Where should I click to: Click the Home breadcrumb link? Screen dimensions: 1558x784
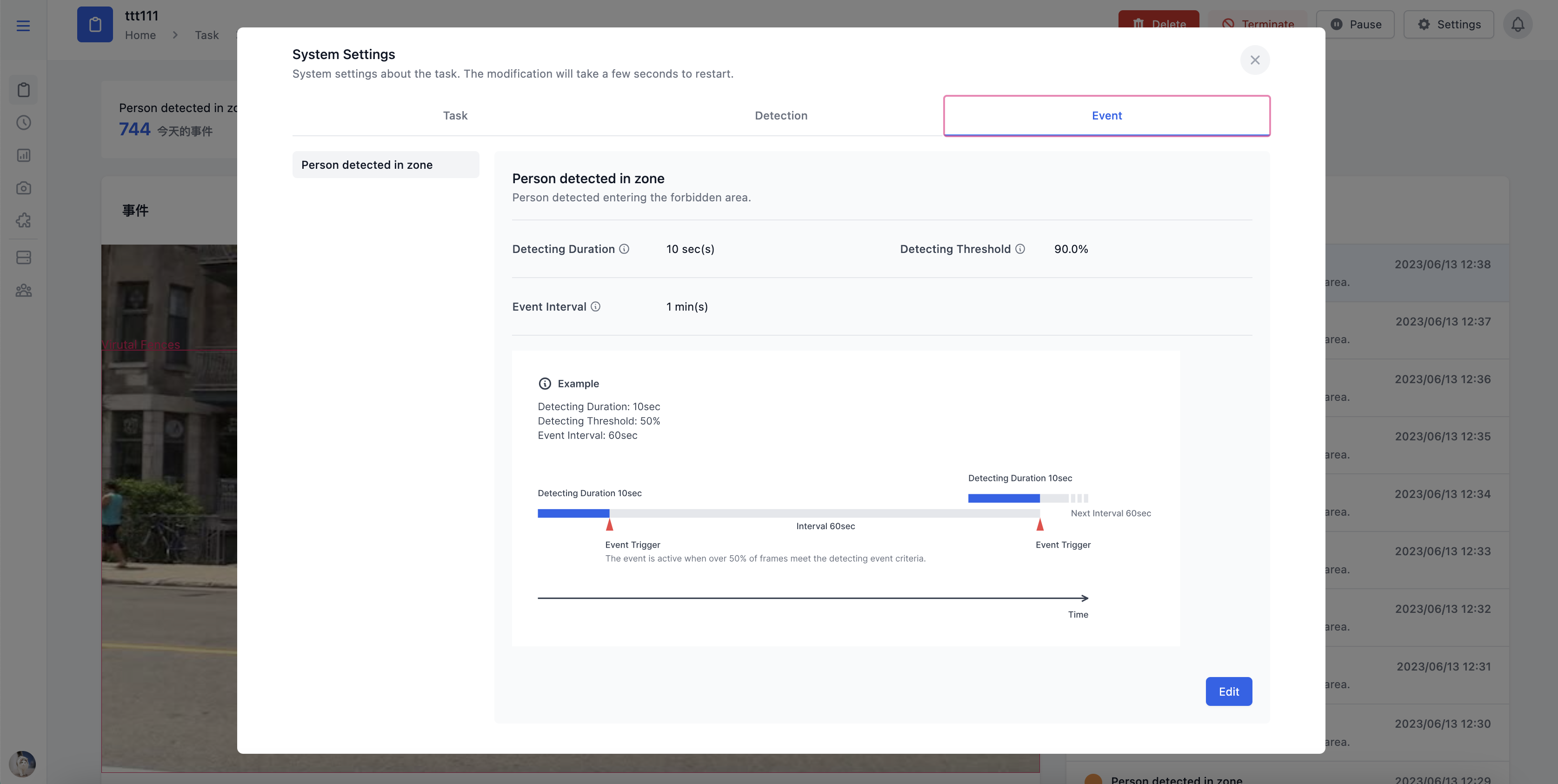pyautogui.click(x=140, y=35)
